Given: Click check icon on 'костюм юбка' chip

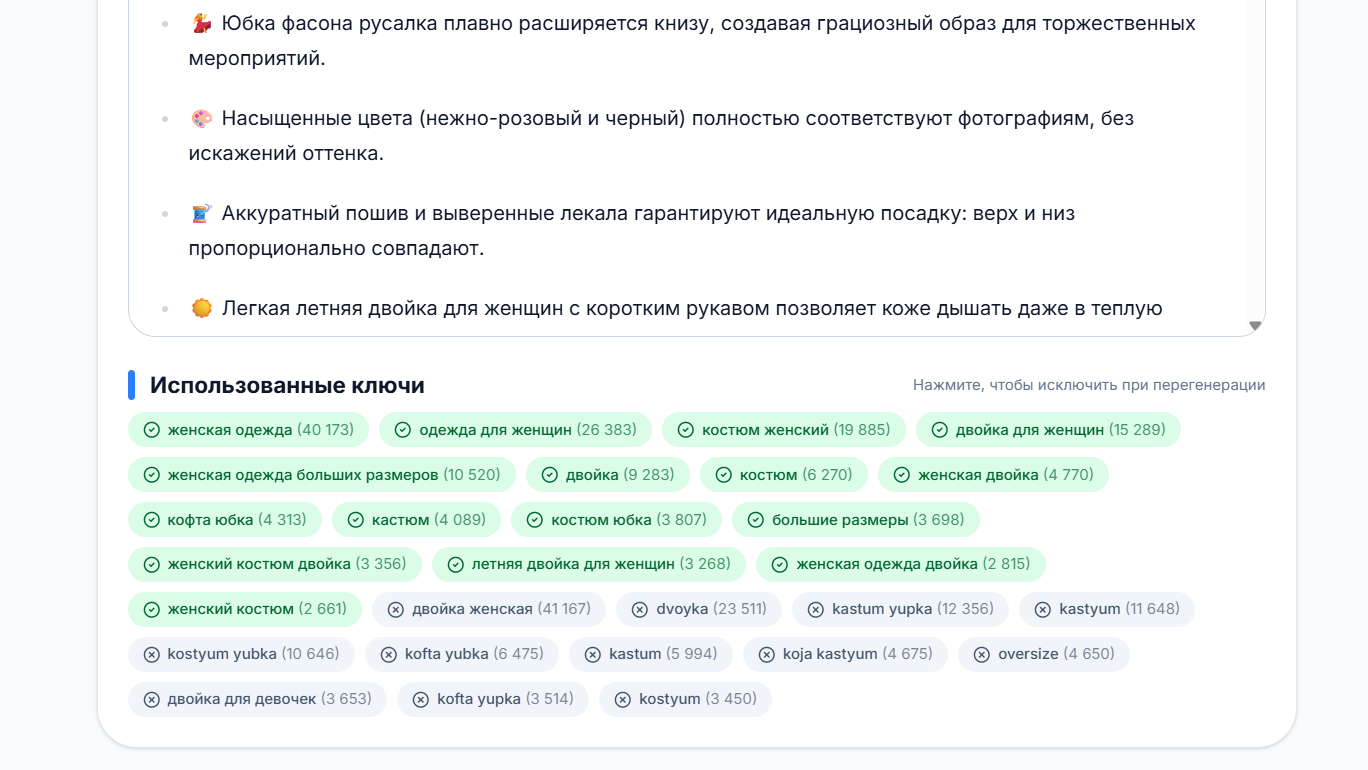Looking at the screenshot, I should click(535, 520).
